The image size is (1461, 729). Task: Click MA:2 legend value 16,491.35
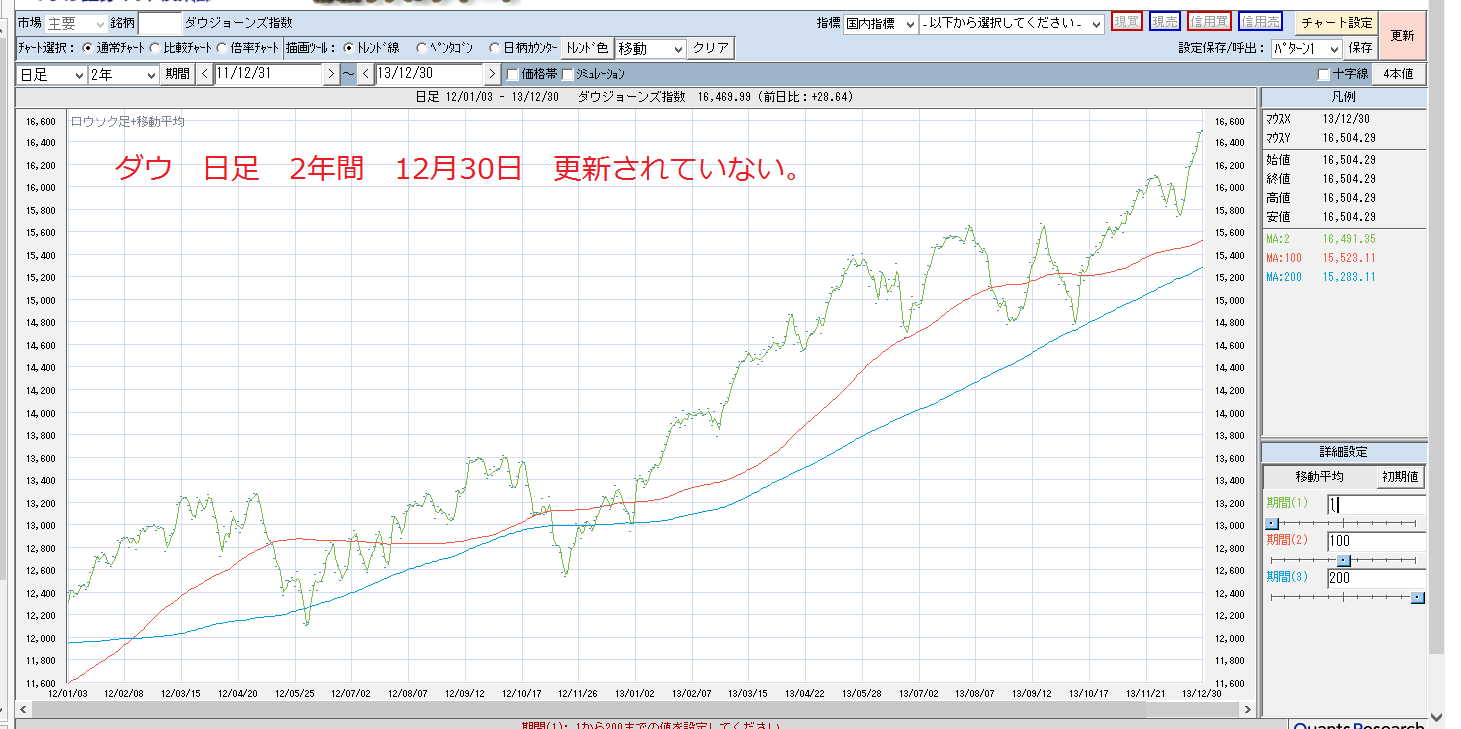click(1349, 239)
